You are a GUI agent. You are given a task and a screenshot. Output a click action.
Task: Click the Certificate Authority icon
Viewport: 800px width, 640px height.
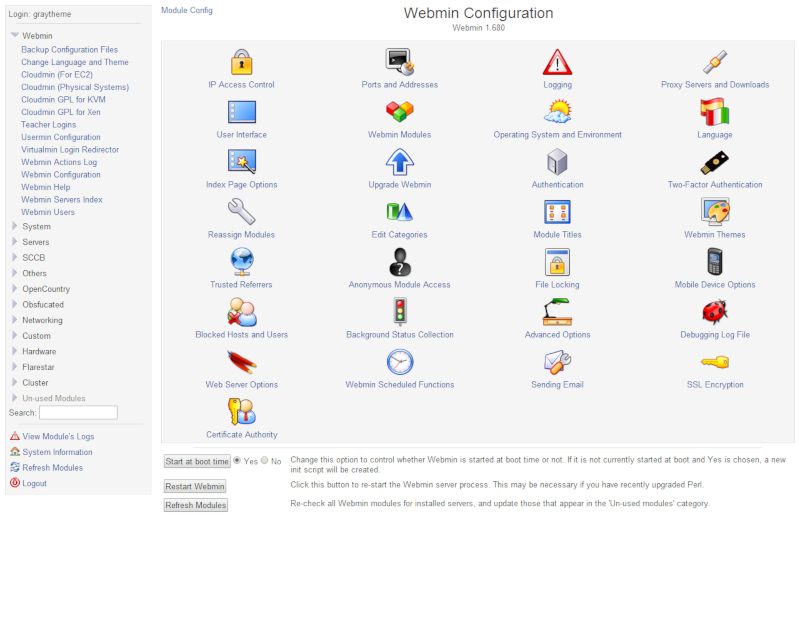(241, 412)
